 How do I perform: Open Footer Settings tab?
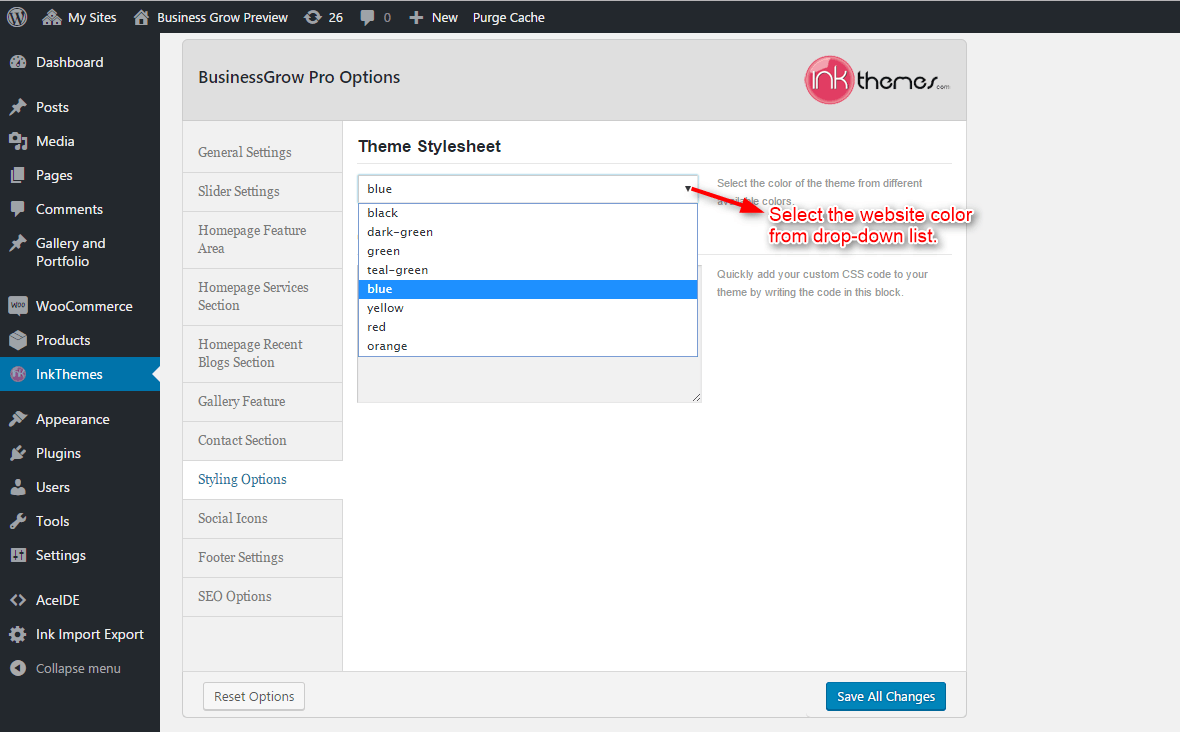click(263, 557)
